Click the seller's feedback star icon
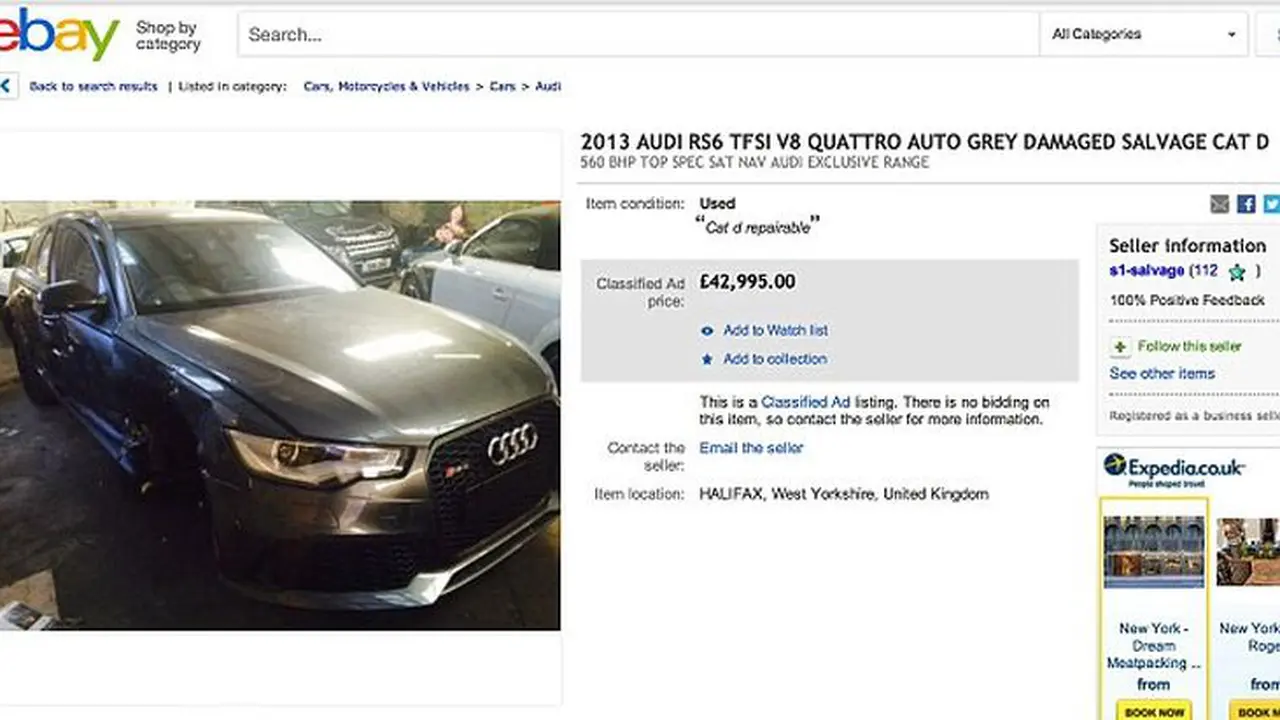The width and height of the screenshot is (1280, 720). pos(1237,272)
